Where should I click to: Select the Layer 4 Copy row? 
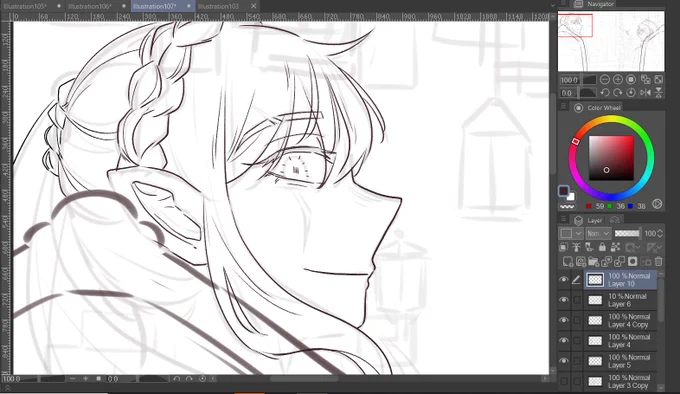point(620,320)
